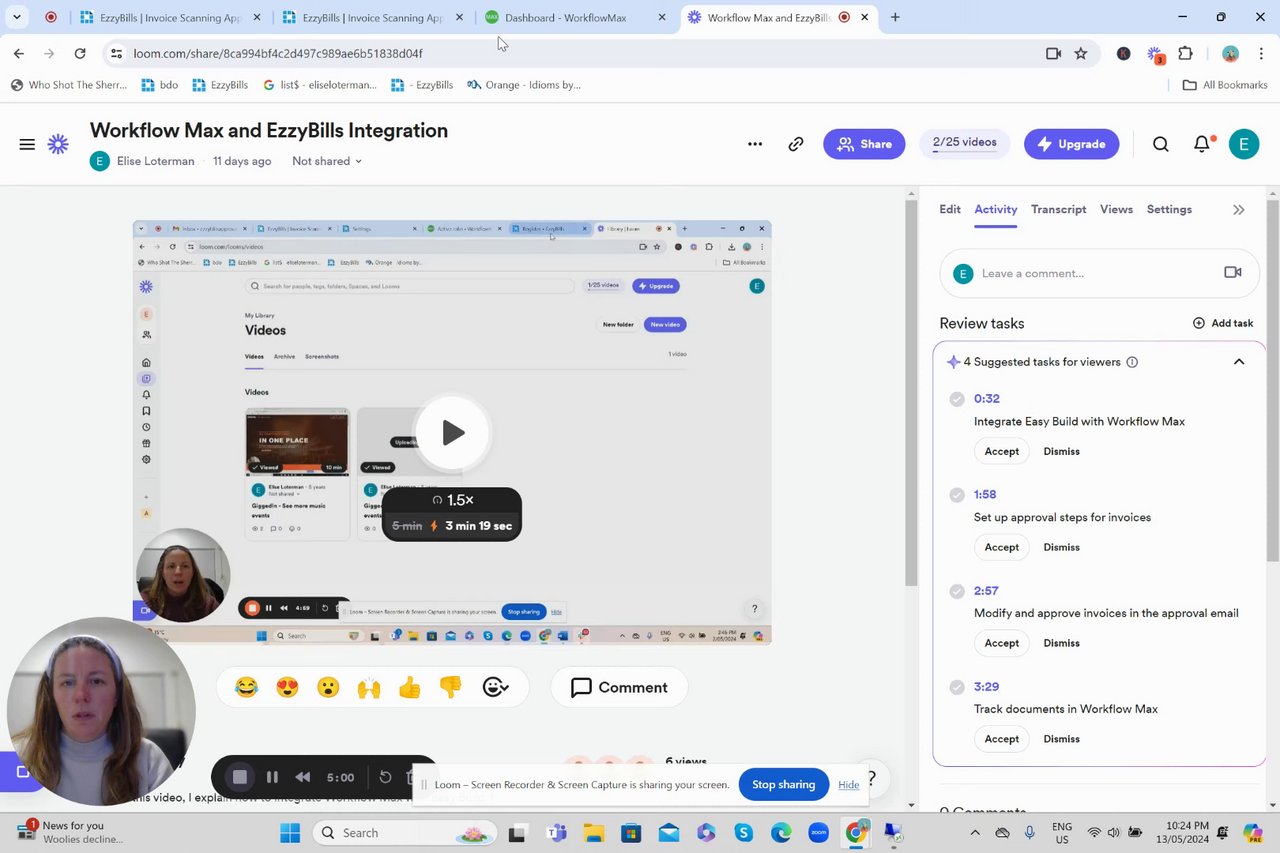Open the Loom hamburger menu
This screenshot has height=853, width=1280.
(x=27, y=144)
